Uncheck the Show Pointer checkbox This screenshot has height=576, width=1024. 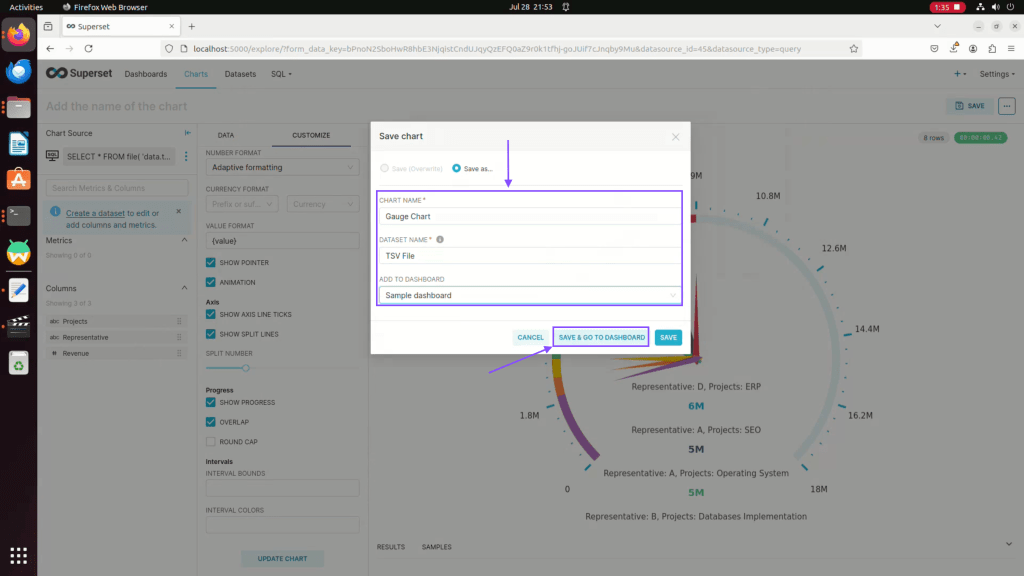pos(211,263)
